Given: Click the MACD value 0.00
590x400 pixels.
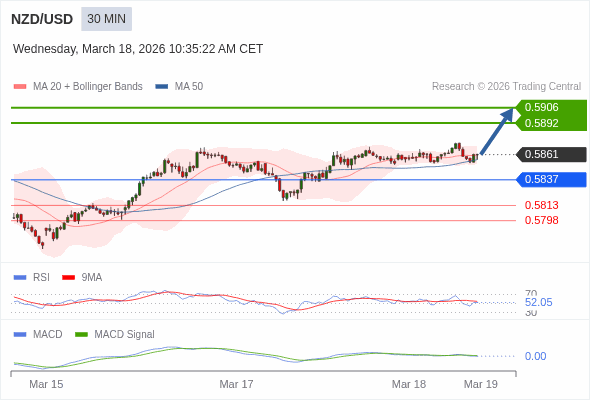Looking at the screenshot, I should 535,356.
